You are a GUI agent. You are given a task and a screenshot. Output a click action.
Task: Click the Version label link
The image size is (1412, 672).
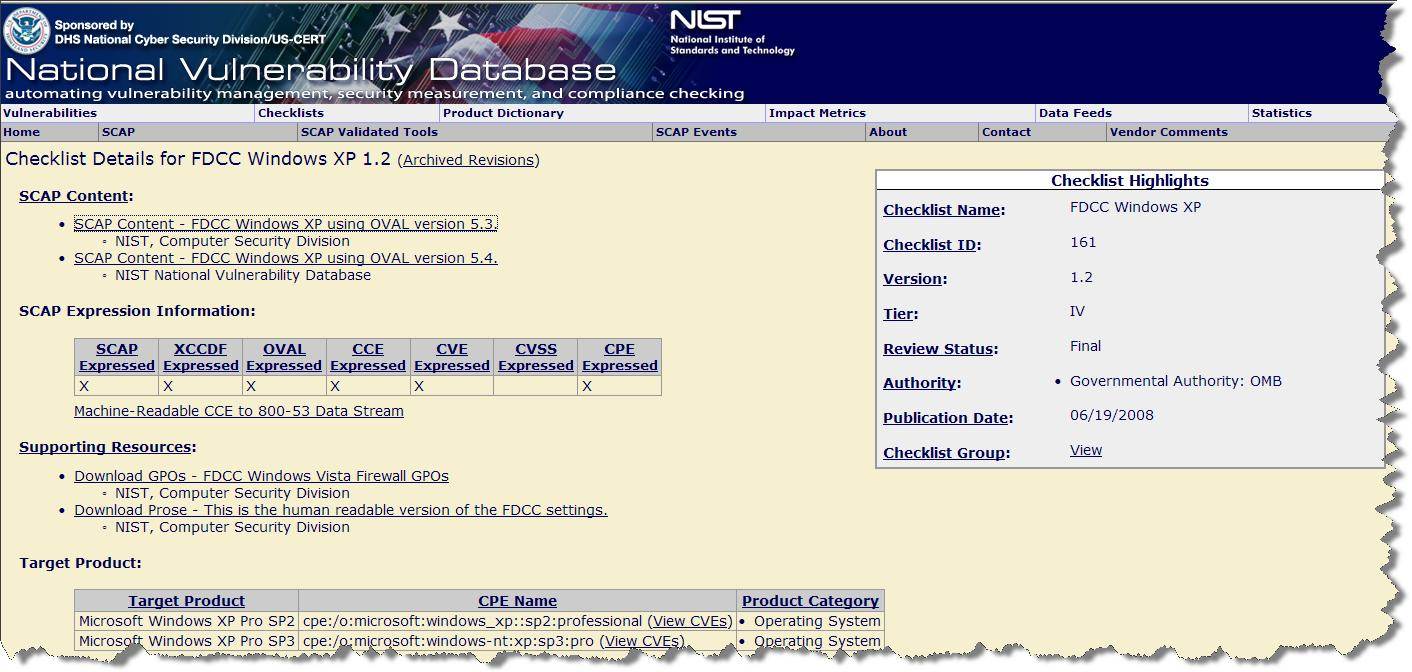pos(913,279)
